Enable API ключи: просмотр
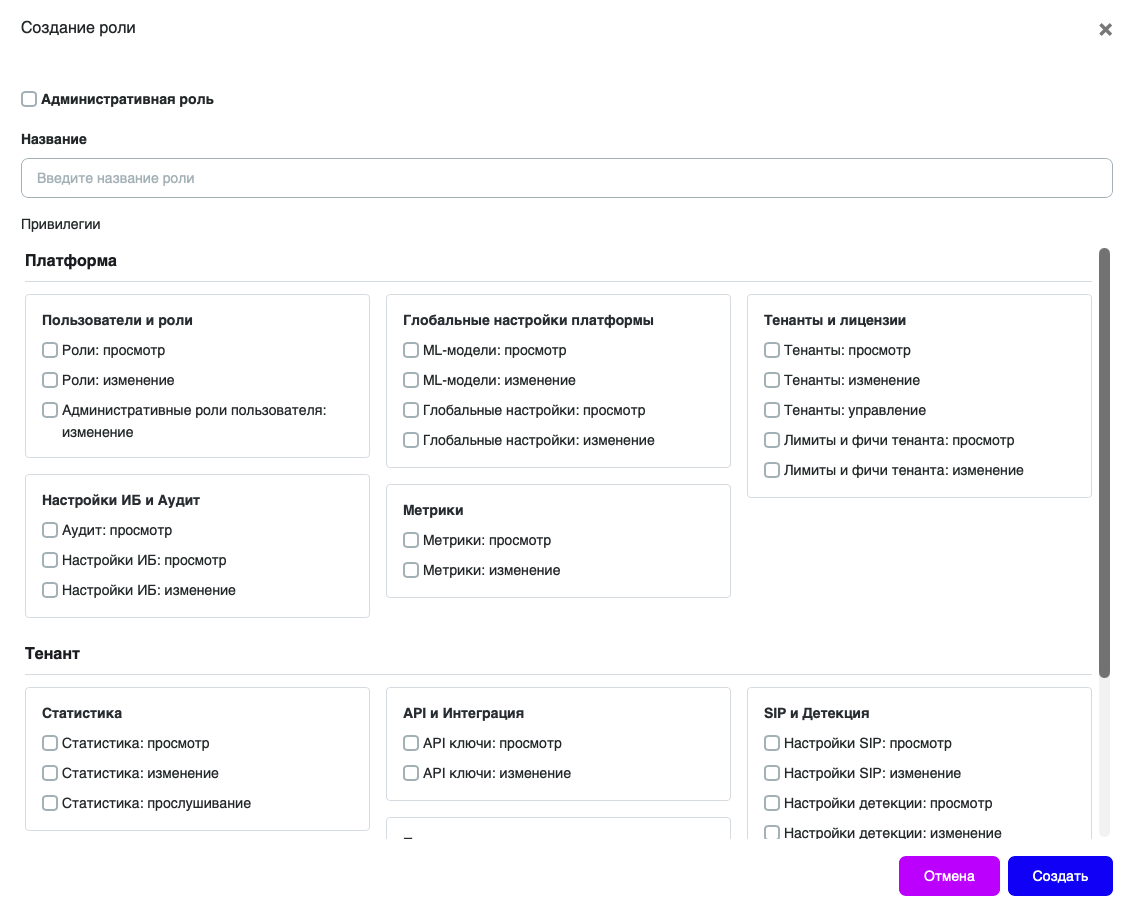 (411, 743)
